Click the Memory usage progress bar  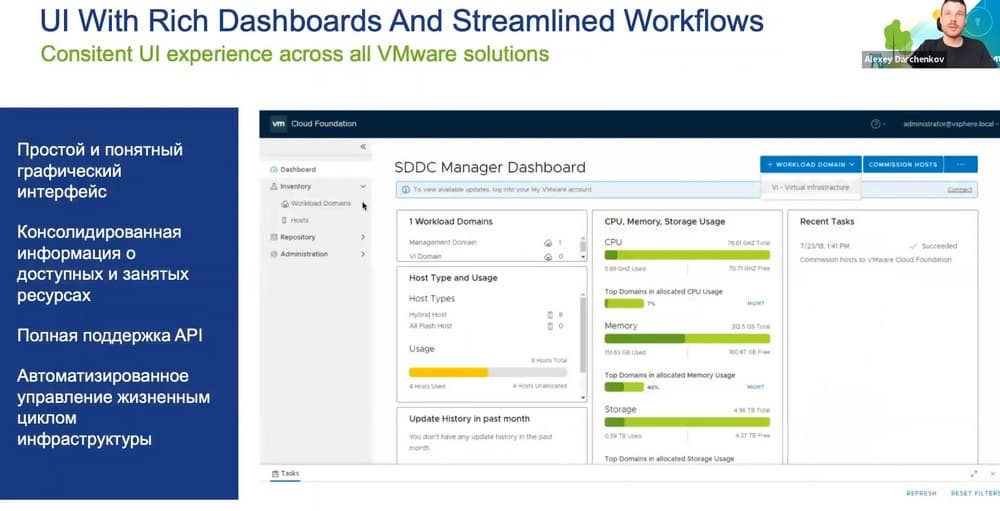pyautogui.click(x=687, y=338)
